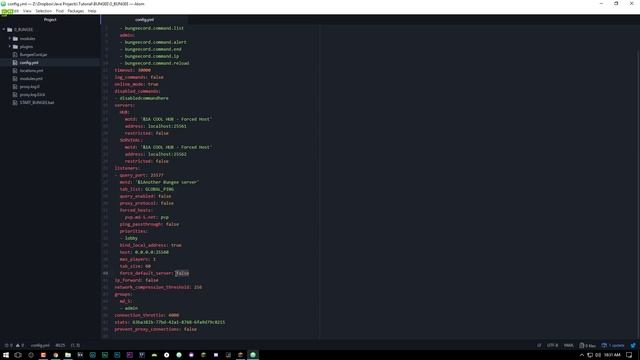
Task: Click the 'connection_throttle: 4000' line
Action: click(147, 315)
